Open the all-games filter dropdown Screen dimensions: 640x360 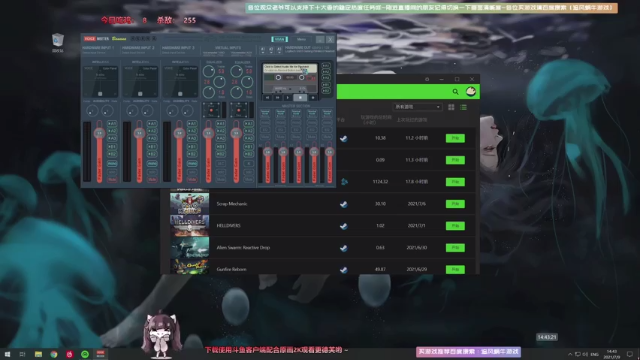[x=417, y=107]
